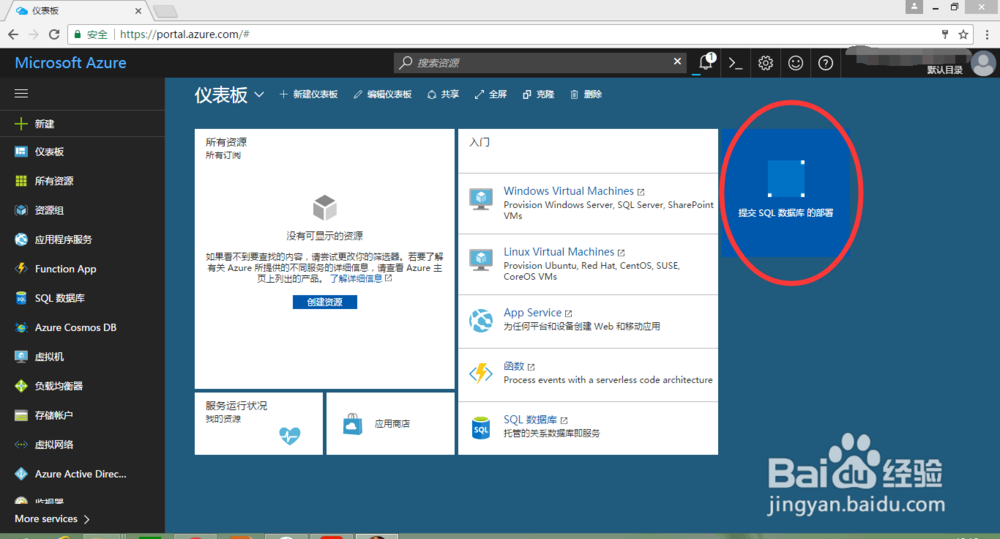Open SQL databases icon in sidebar
This screenshot has height=539, width=1000.
(x=21, y=298)
